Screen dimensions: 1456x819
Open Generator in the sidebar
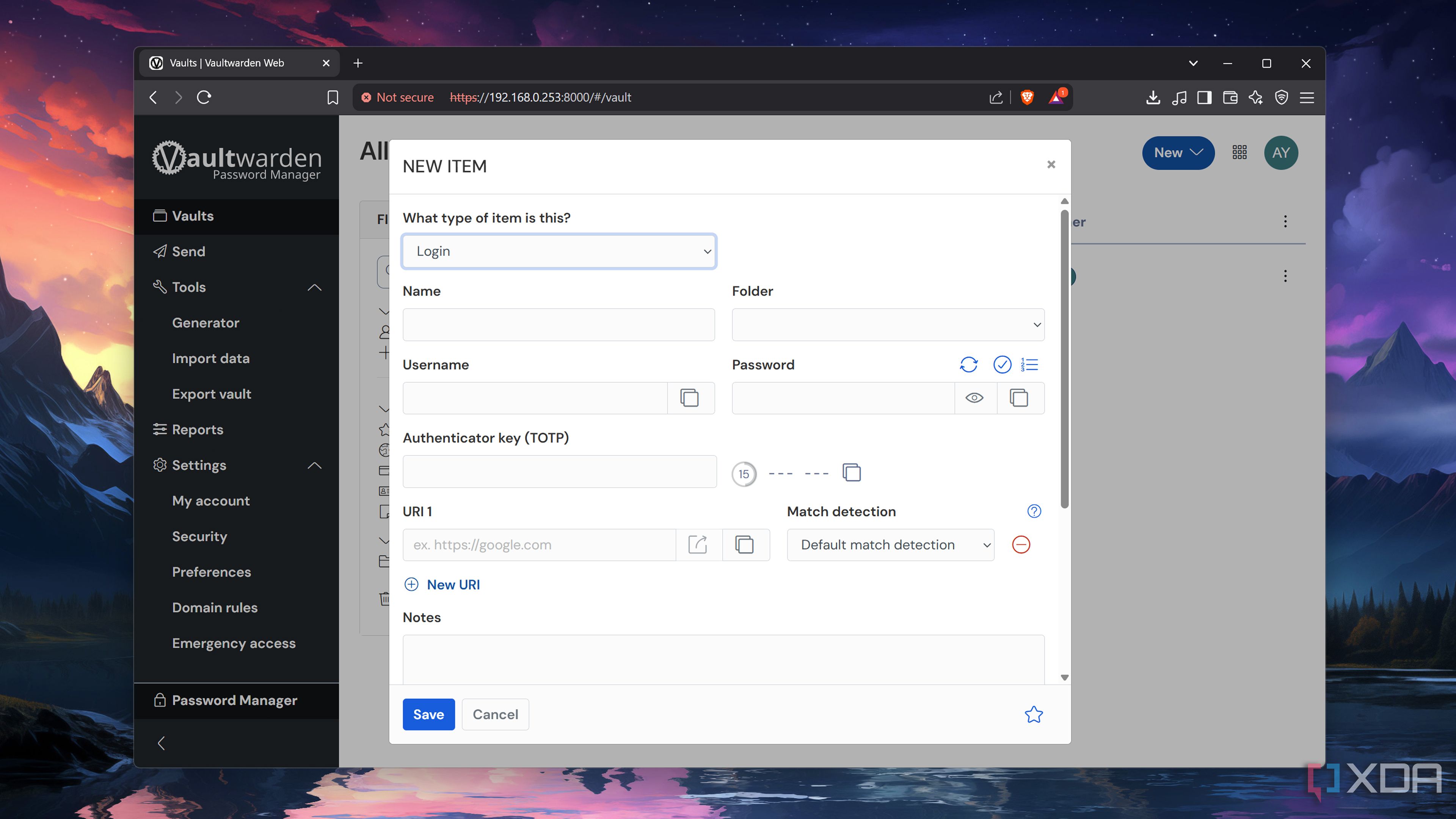205,323
